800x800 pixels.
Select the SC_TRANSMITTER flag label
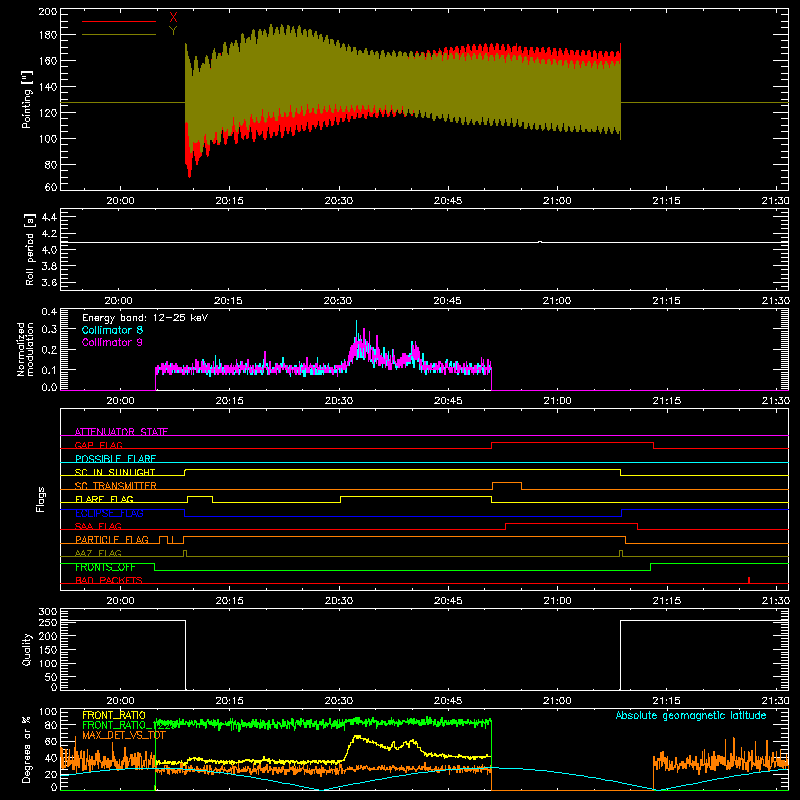pos(115,486)
